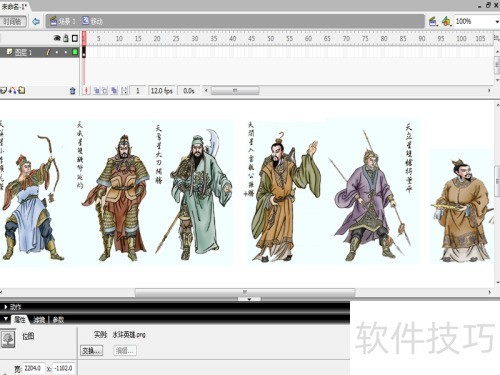Enable the onion skin button

[x=97, y=91]
